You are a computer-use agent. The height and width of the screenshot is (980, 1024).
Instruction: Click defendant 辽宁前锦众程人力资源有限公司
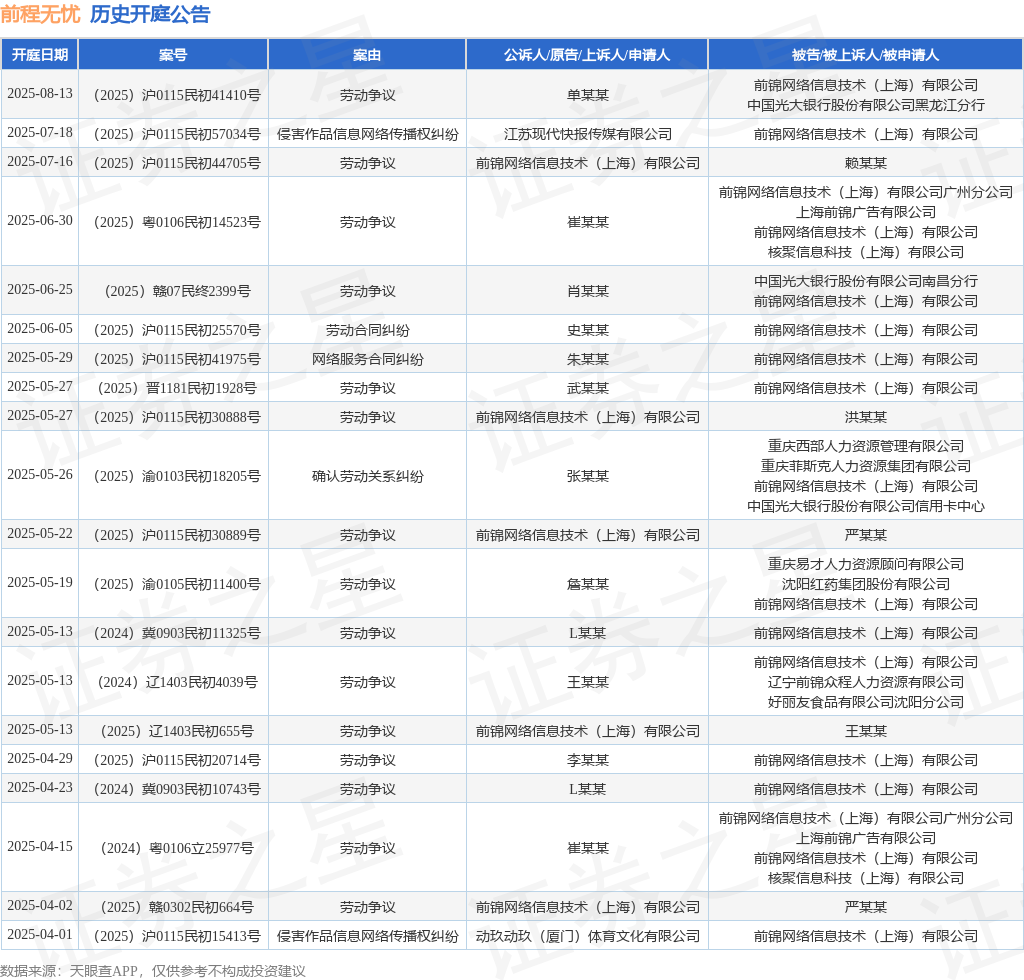coord(866,682)
